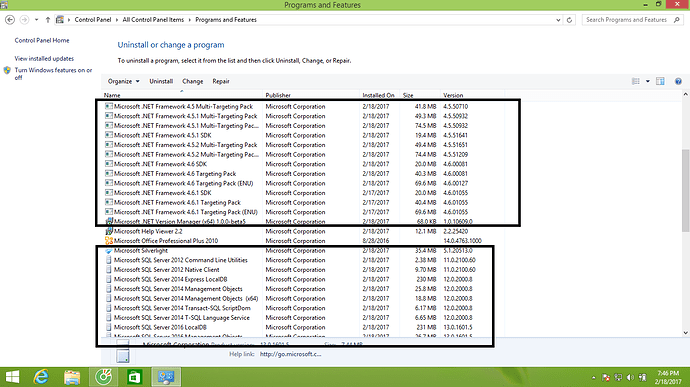Click the Repair toolbar button
Screen dimensions: 690x387
point(221,81)
